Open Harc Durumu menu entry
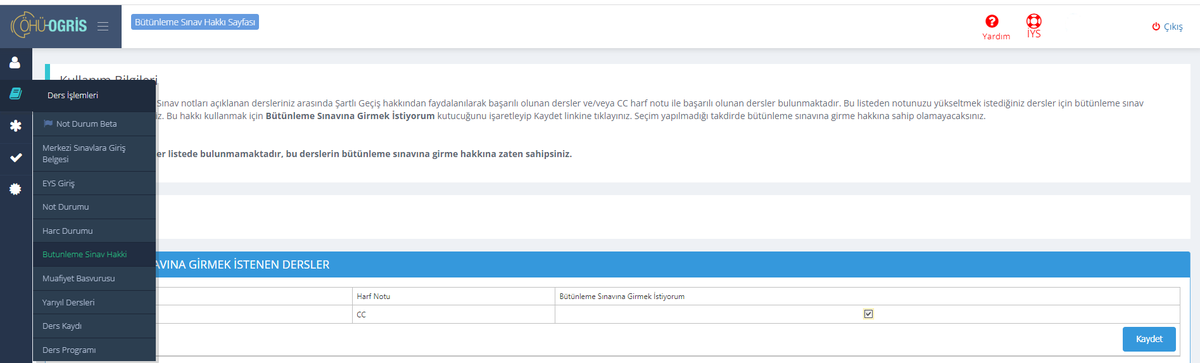The image size is (1200, 363). coord(94,231)
